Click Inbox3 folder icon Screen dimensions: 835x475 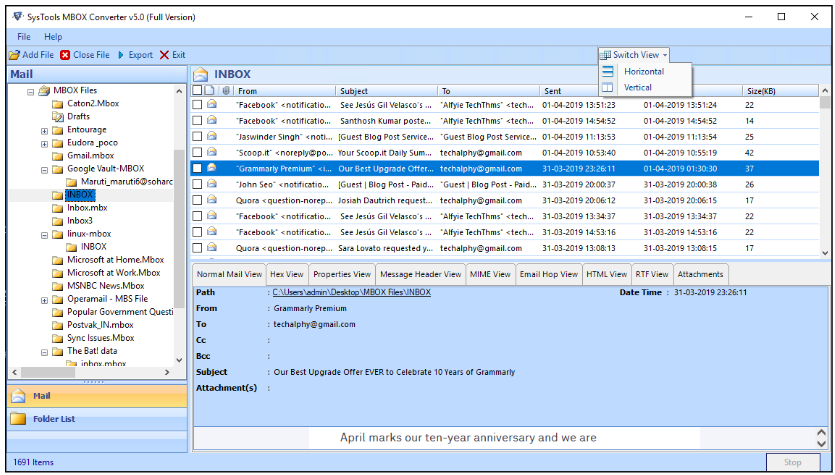[58, 221]
